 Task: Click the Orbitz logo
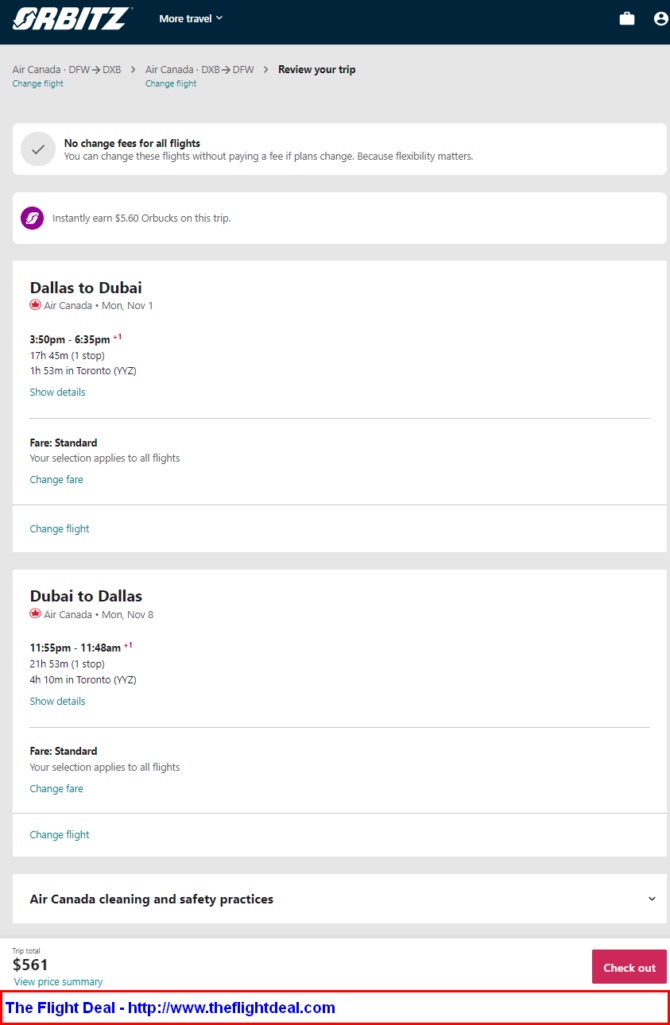tap(71, 18)
